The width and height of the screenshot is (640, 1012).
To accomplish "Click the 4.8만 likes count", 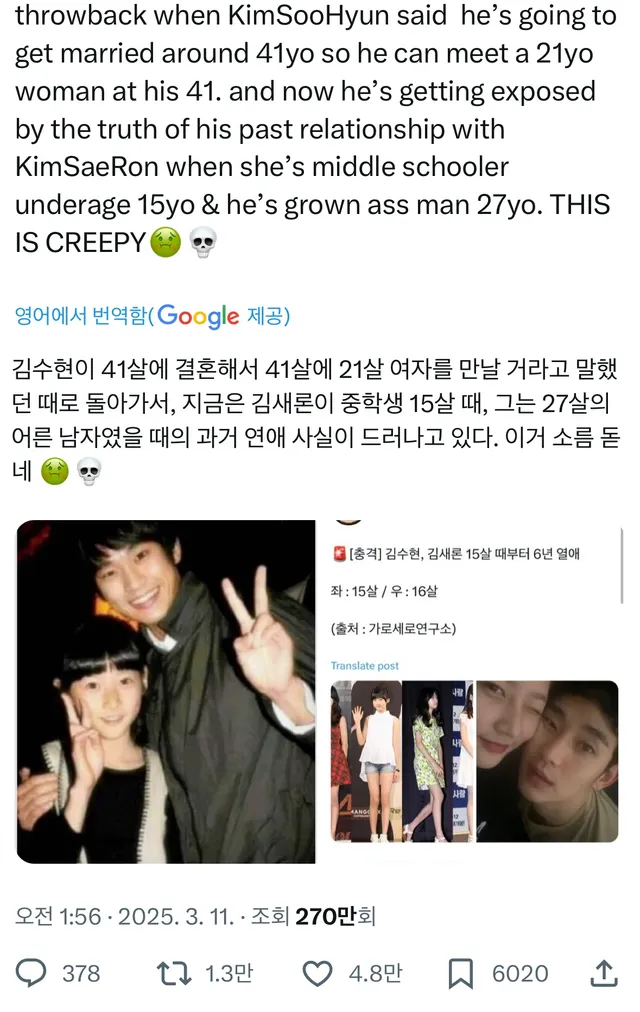I will coord(375,973).
